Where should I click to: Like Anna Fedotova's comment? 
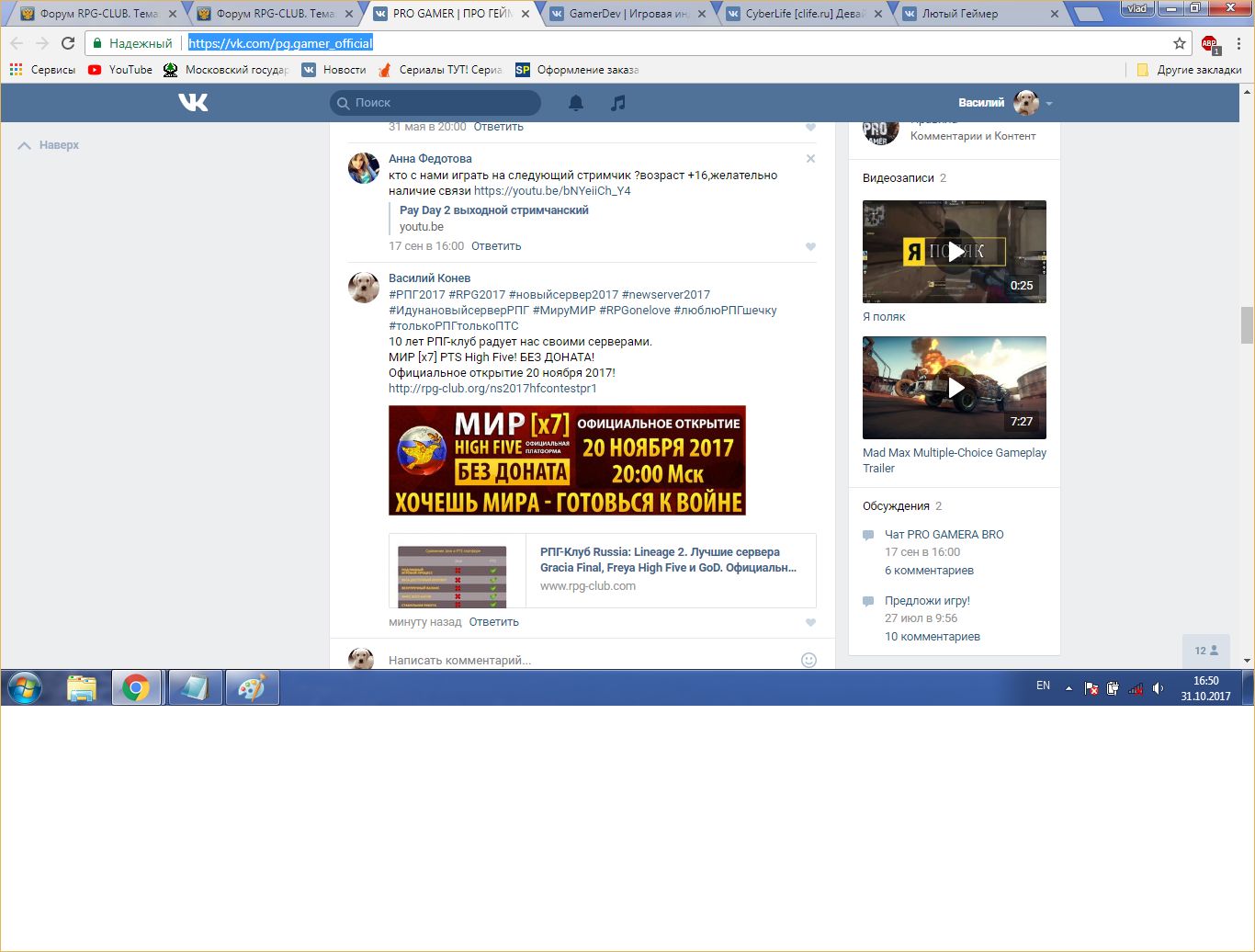click(810, 246)
